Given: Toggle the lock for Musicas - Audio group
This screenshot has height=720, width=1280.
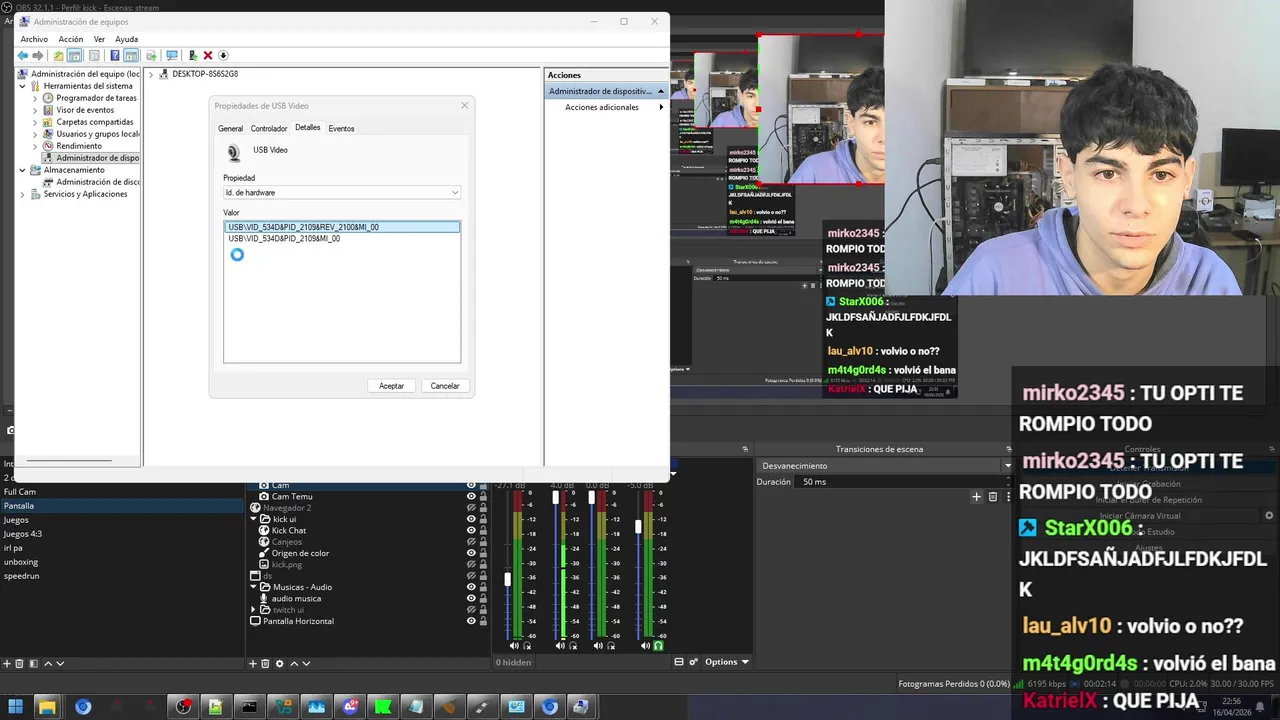Looking at the screenshot, I should pyautogui.click(x=484, y=587).
